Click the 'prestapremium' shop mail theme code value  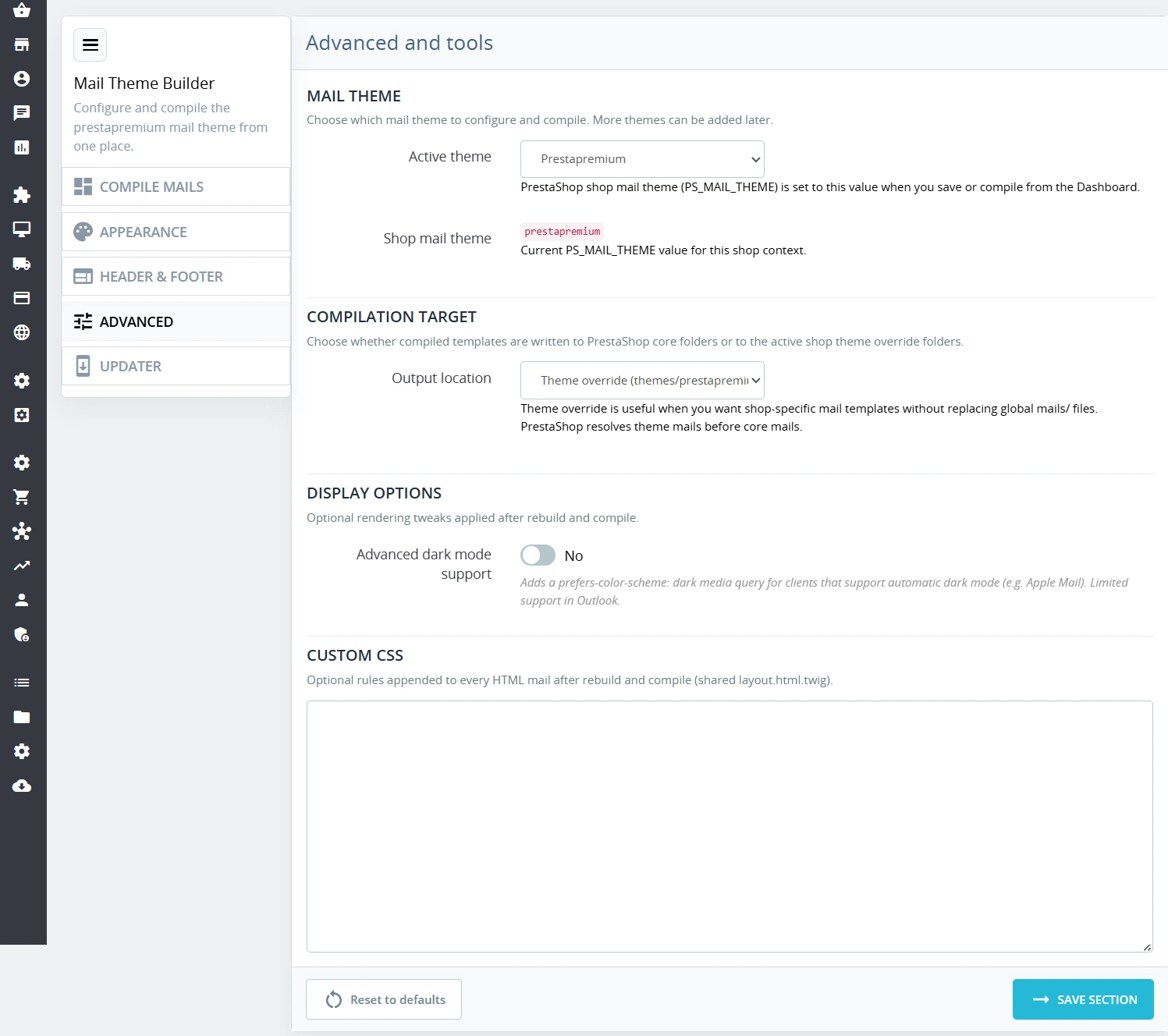(563, 232)
